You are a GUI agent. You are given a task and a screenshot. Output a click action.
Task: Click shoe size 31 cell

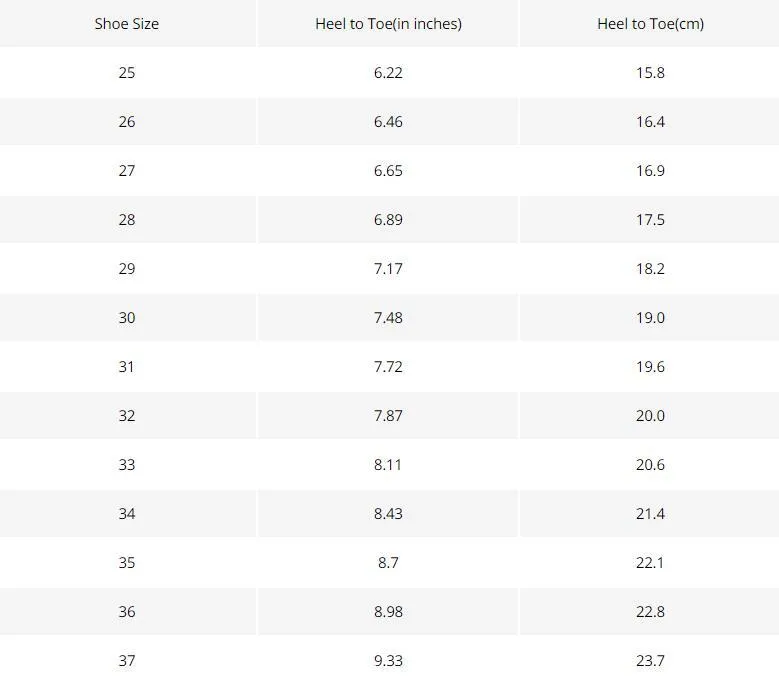[128, 367]
